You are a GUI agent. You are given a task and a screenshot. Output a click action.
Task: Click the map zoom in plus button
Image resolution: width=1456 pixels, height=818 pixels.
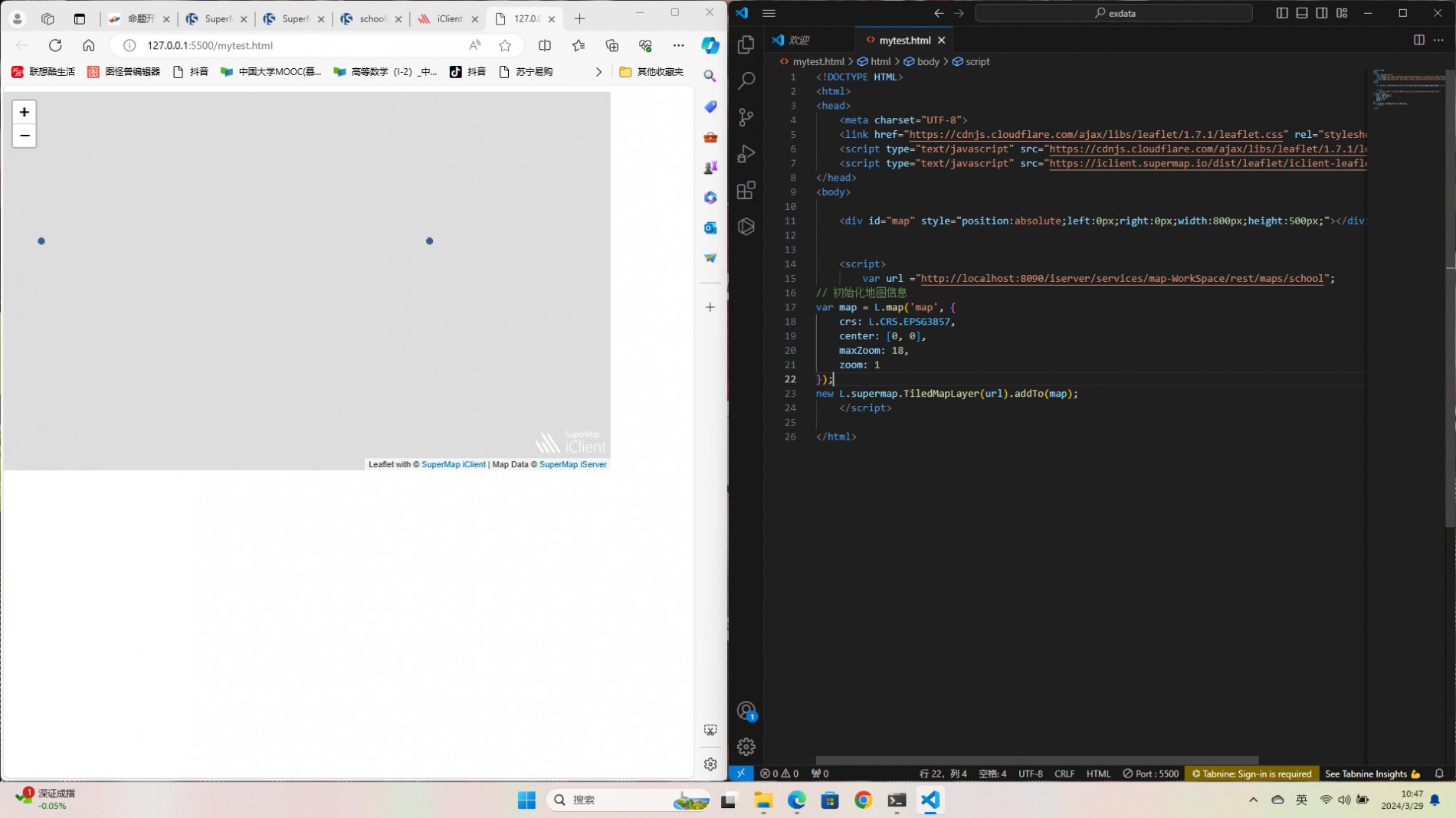pos(25,112)
